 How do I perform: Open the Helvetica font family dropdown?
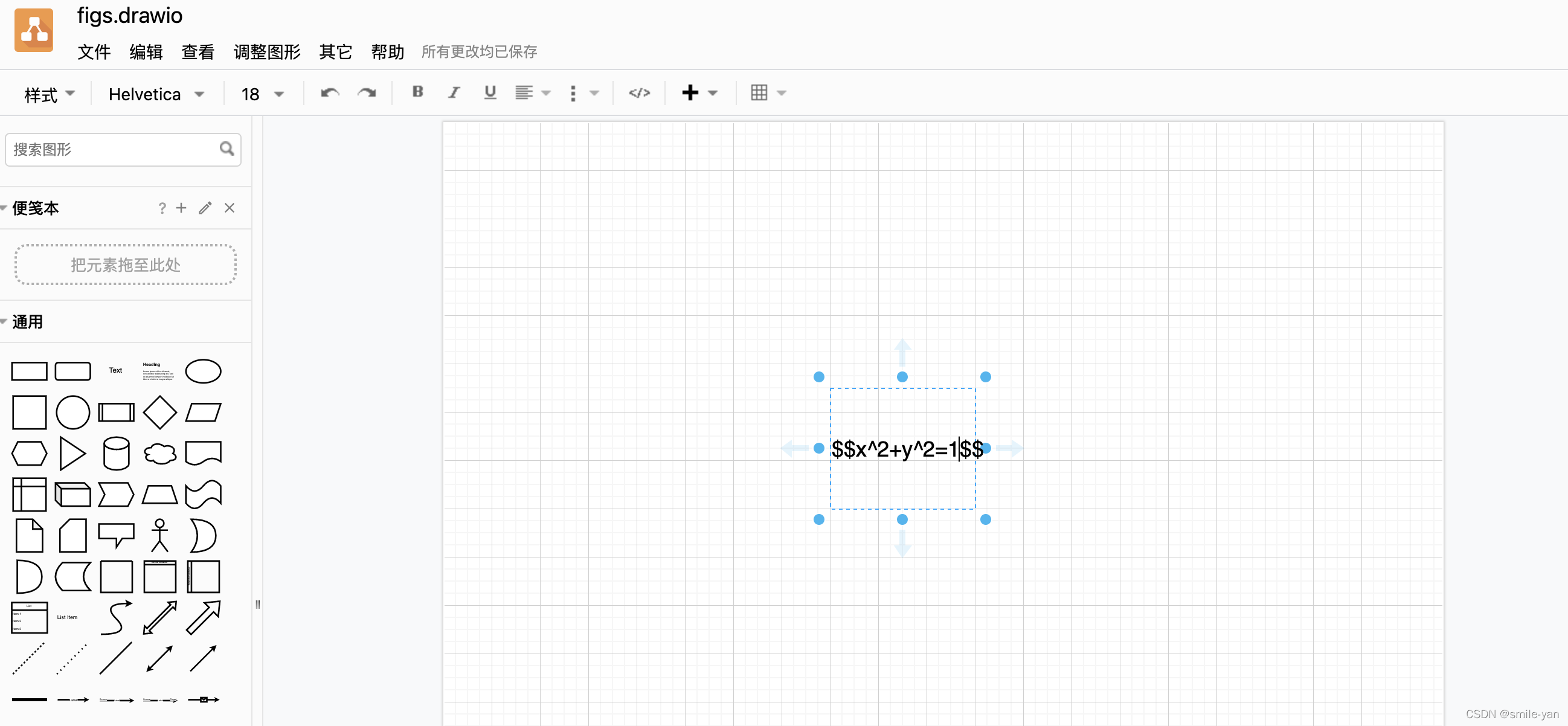click(156, 94)
